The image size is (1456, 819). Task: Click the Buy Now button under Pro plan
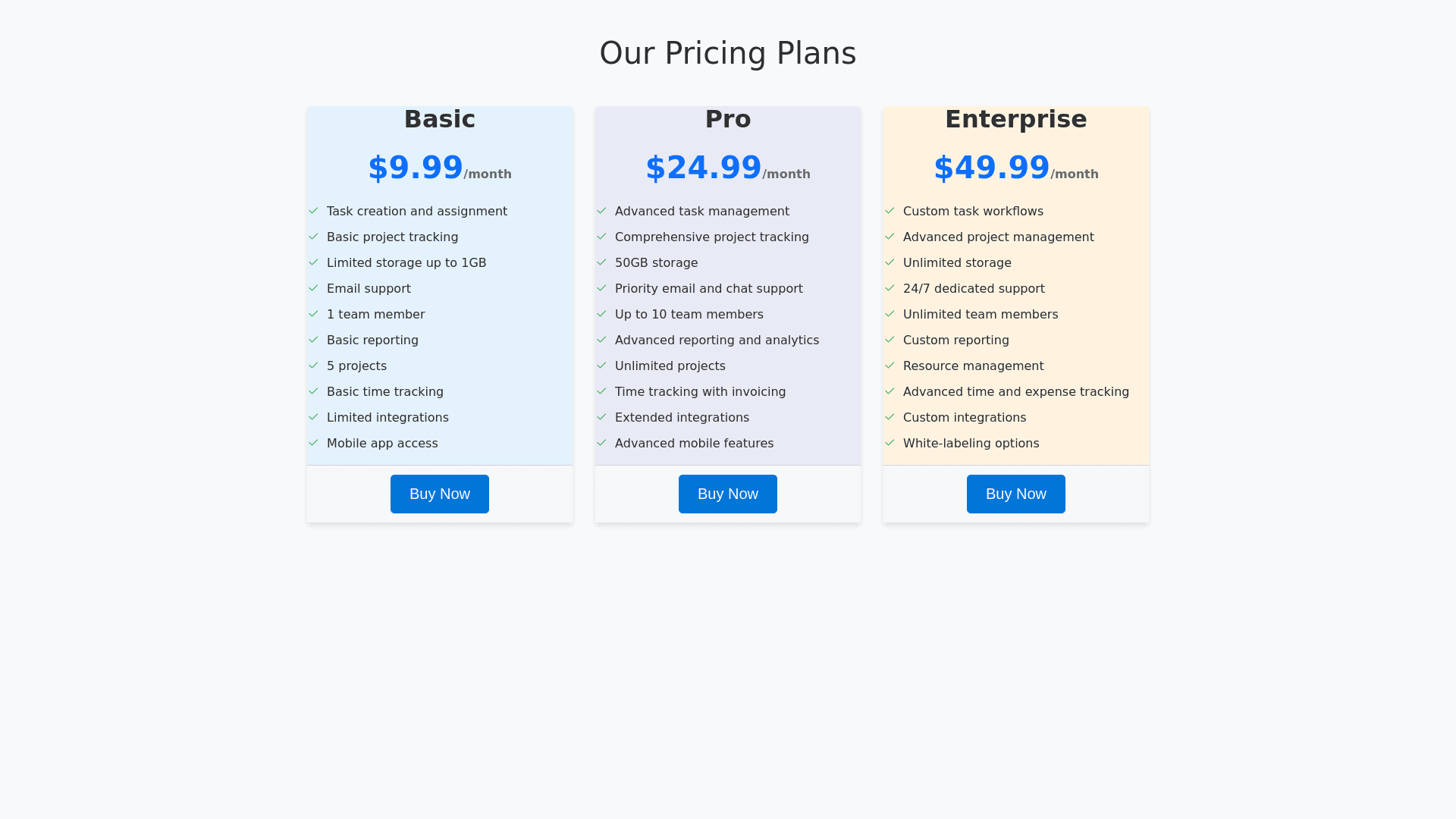tap(727, 494)
